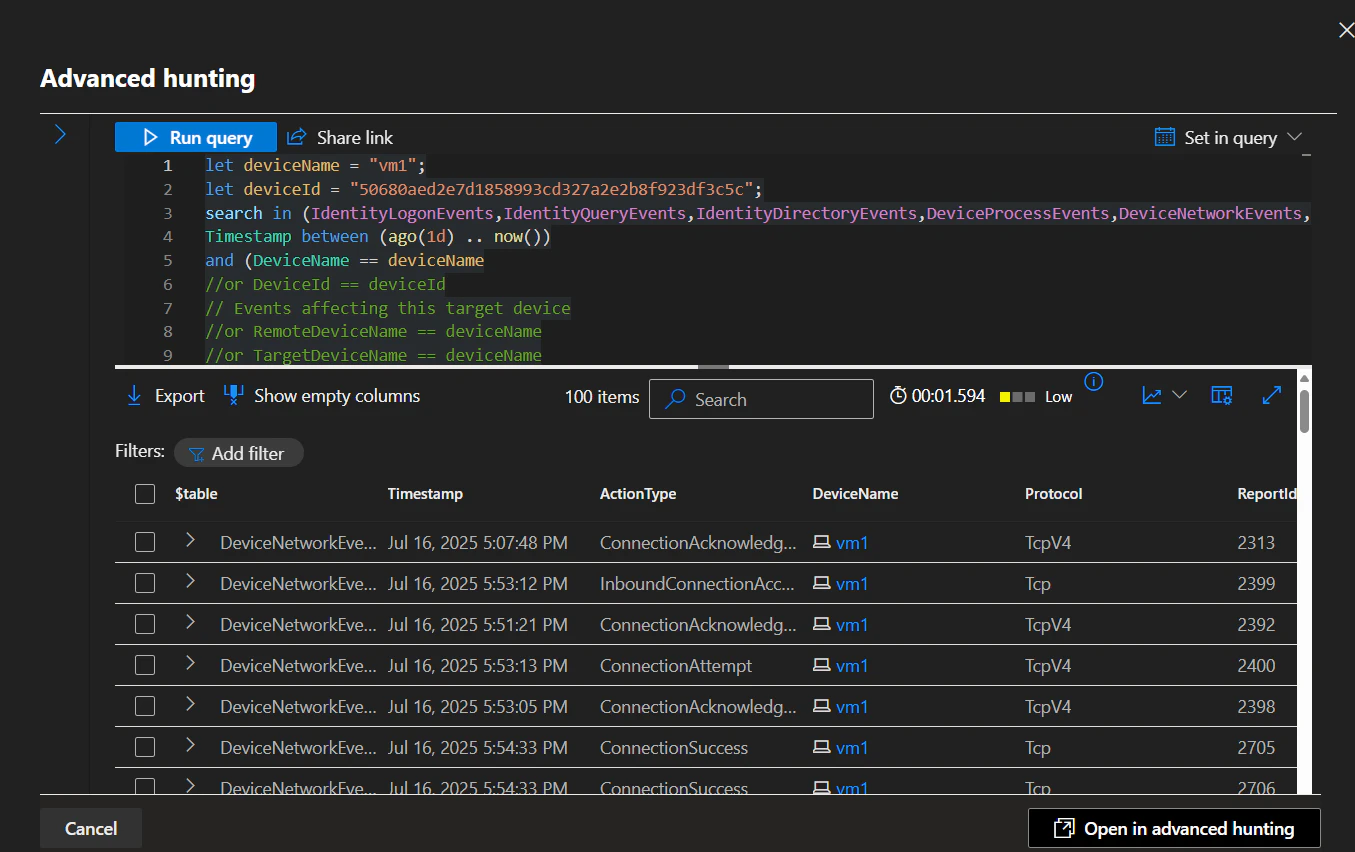1355x852 pixels.
Task: Click device icon in row ReportId 2705
Action: (x=821, y=747)
